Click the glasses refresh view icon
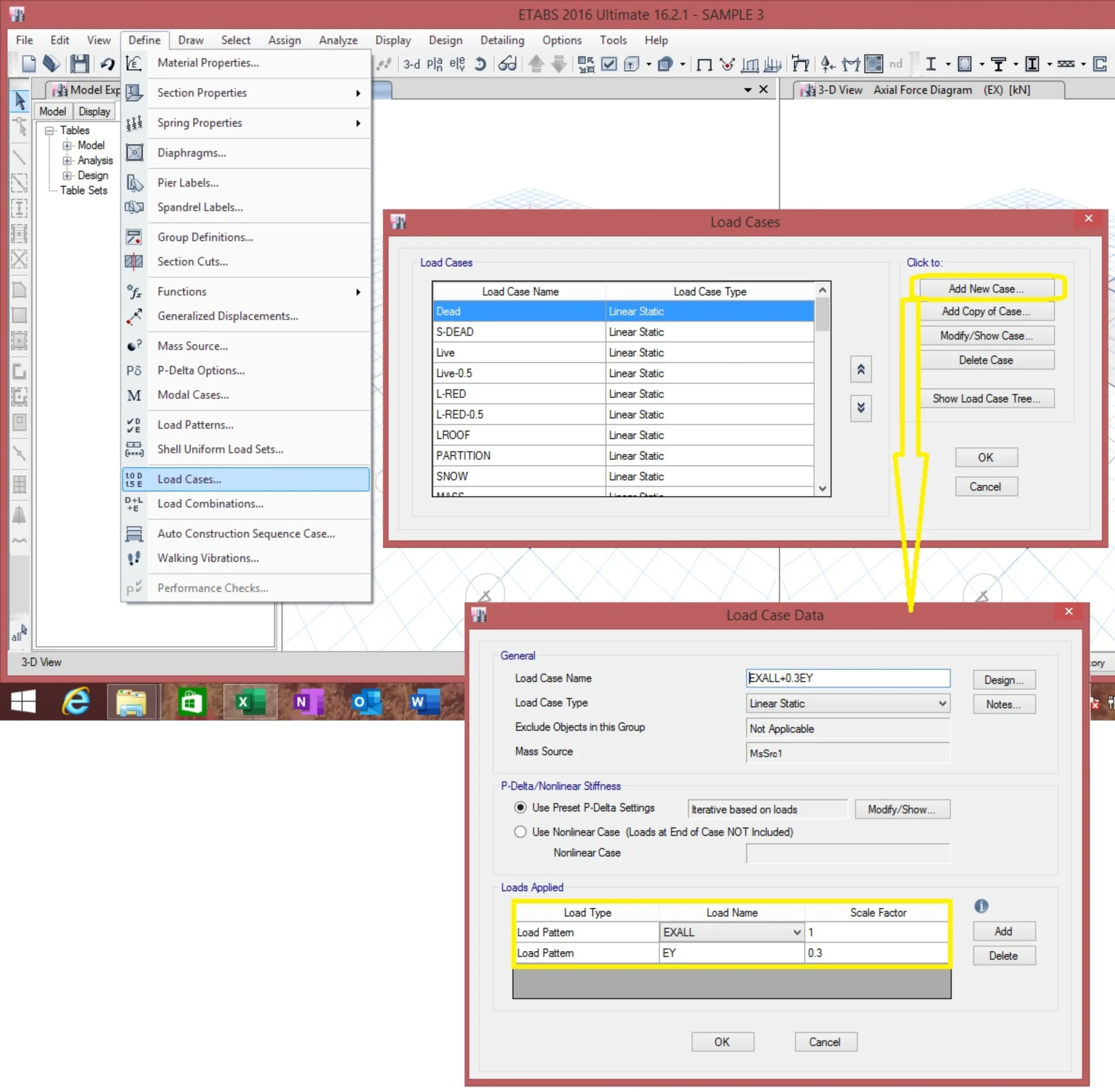 click(507, 64)
